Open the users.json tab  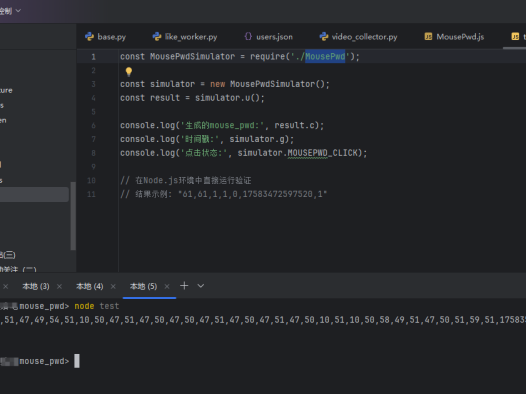268,37
